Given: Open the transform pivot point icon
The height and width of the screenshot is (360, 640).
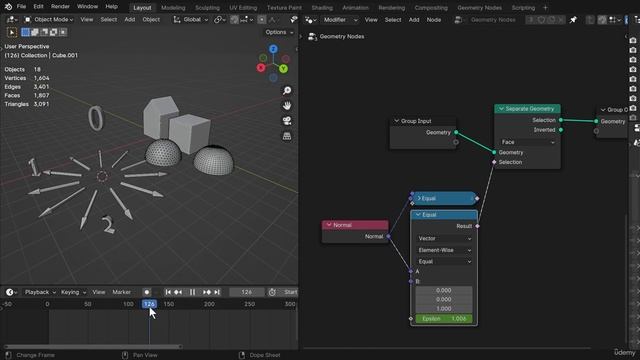Looking at the screenshot, I should tap(220, 20).
